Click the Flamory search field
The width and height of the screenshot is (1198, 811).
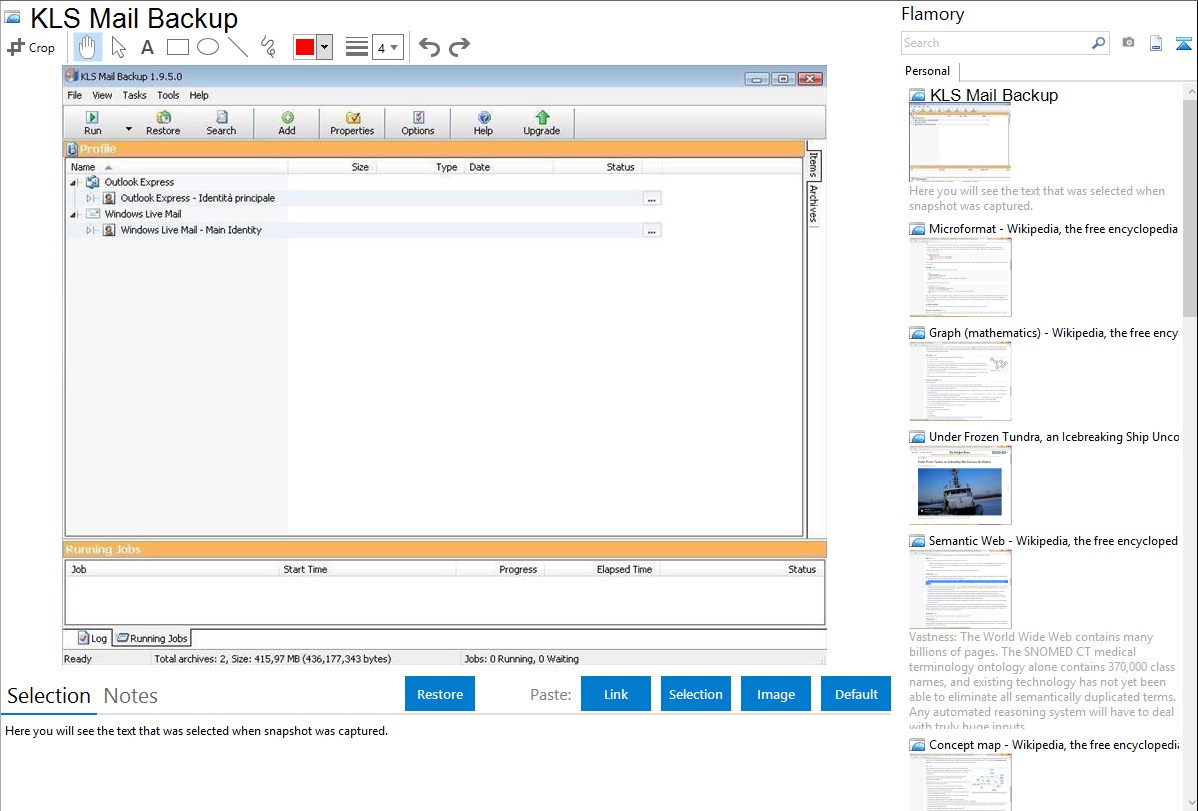pos(995,43)
